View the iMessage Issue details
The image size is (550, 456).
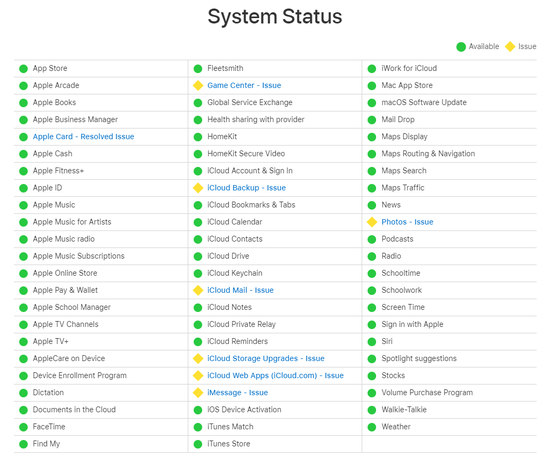point(237,393)
